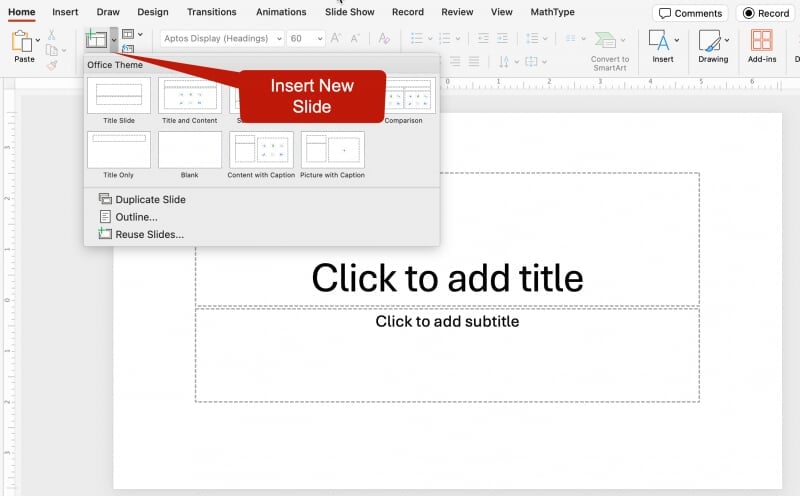Screen dimensions: 800x496
Task: Click the New Slide icon
Action: click(96, 39)
